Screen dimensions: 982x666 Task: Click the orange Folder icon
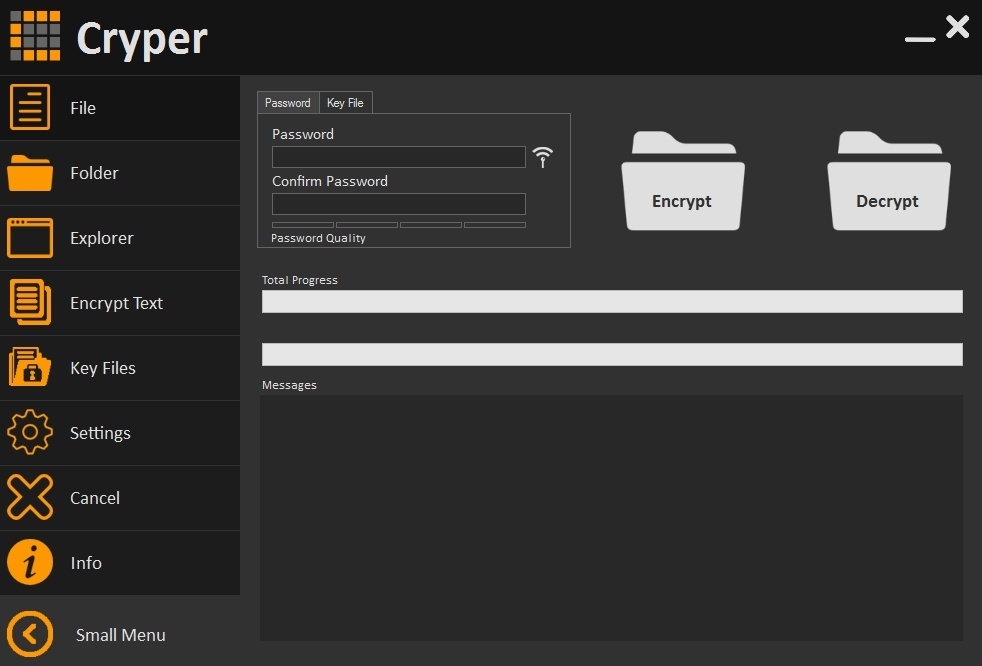tap(30, 172)
